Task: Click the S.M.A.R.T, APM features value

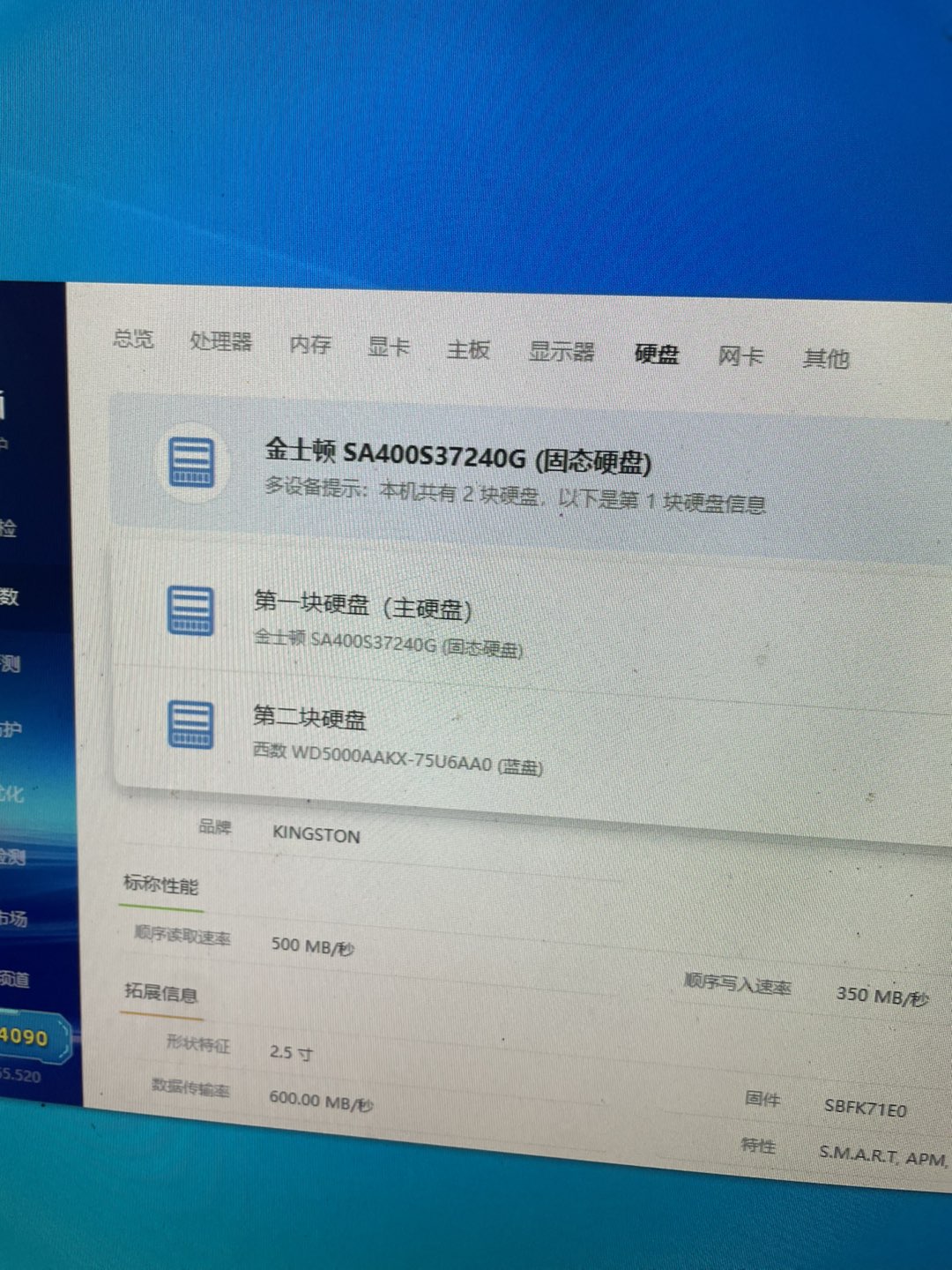Action: pyautogui.click(x=883, y=1155)
